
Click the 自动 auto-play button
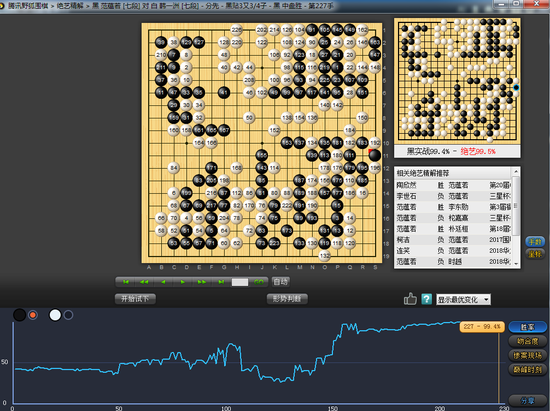(281, 282)
